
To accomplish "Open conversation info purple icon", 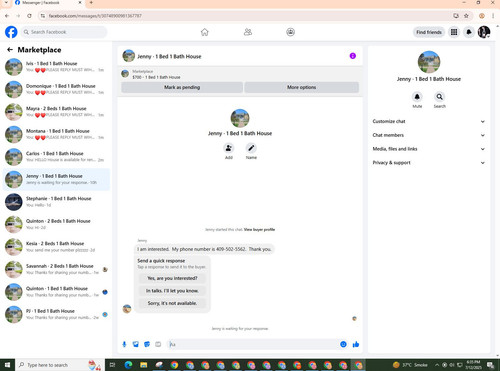I will [353, 56].
